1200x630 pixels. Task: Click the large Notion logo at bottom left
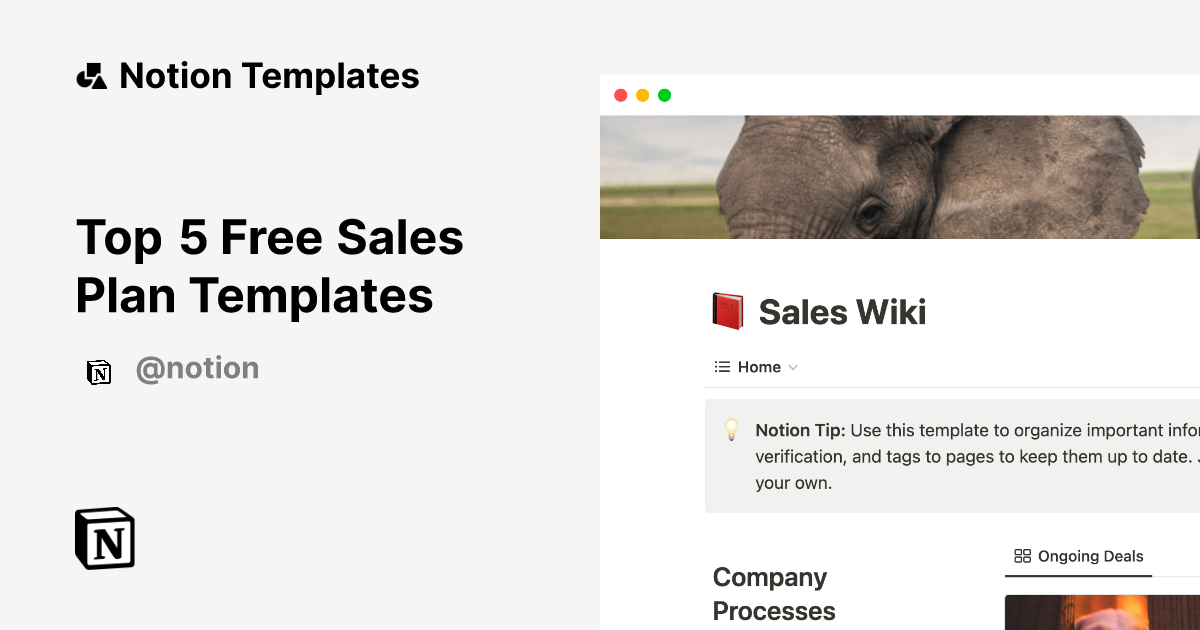pos(105,538)
